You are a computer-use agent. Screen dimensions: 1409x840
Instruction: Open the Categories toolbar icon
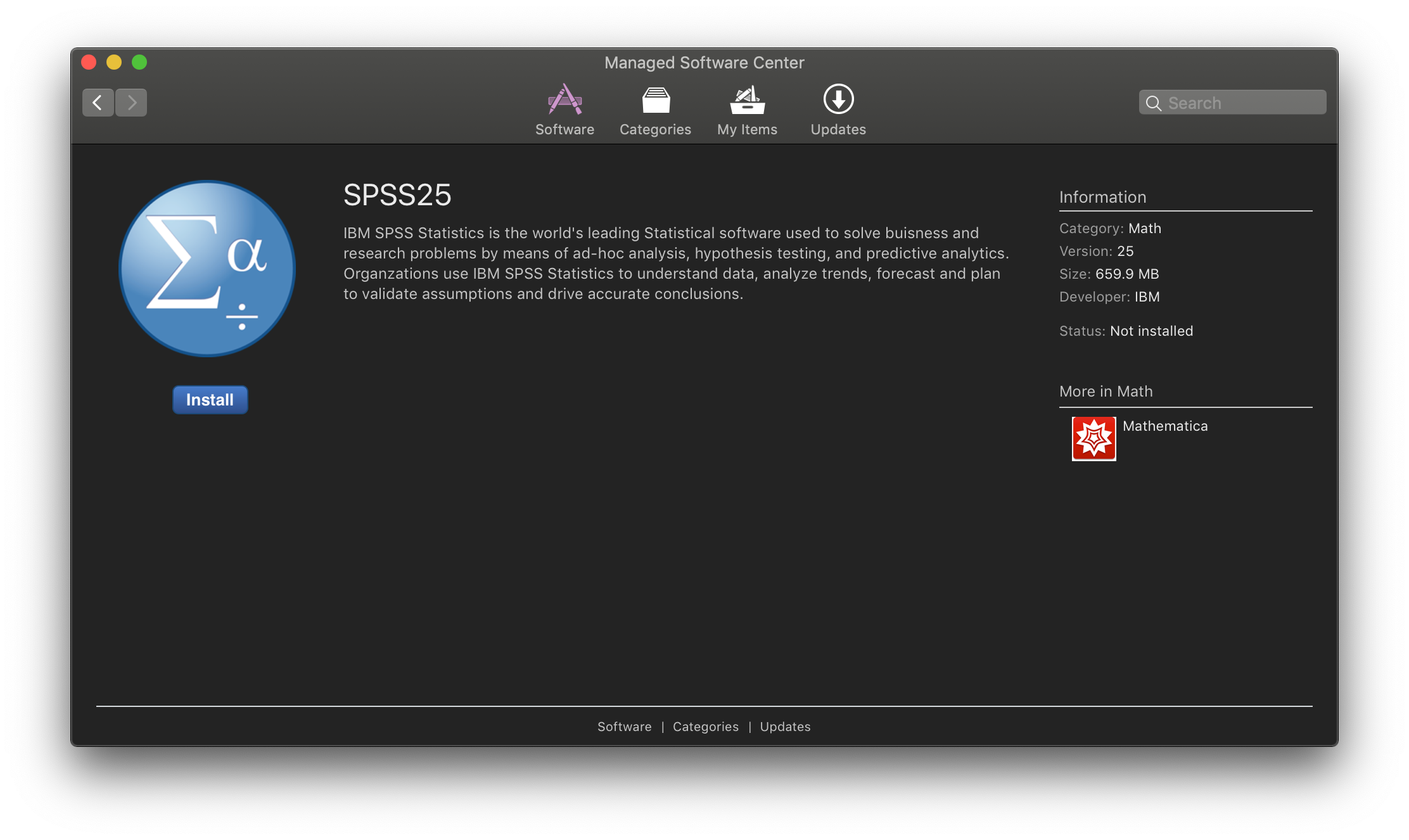pos(656,99)
